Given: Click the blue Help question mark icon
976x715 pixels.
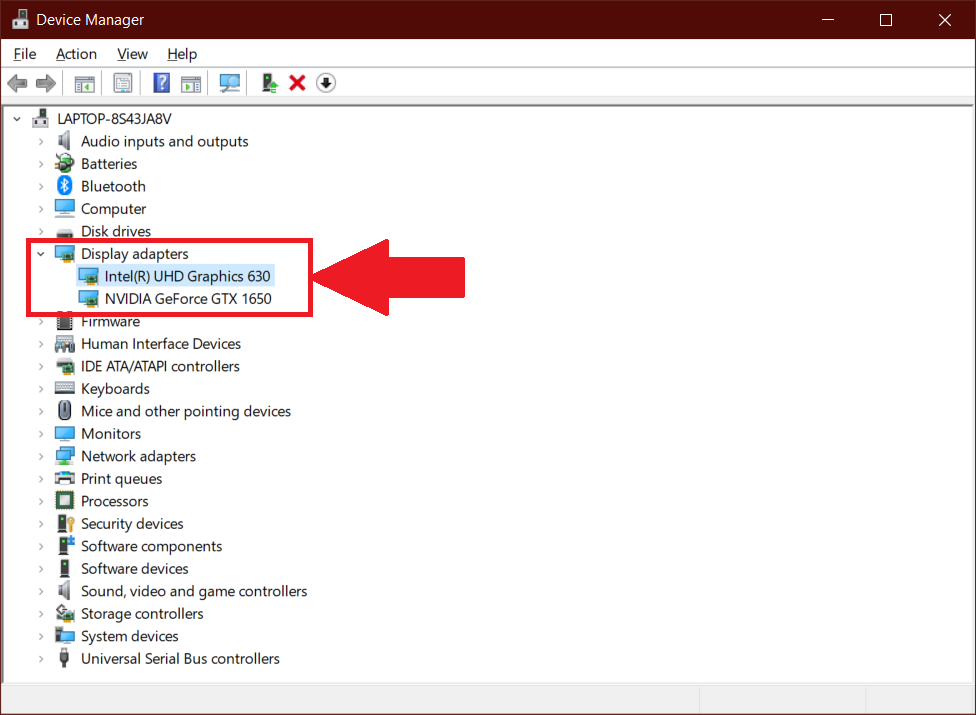Looking at the screenshot, I should tap(161, 83).
